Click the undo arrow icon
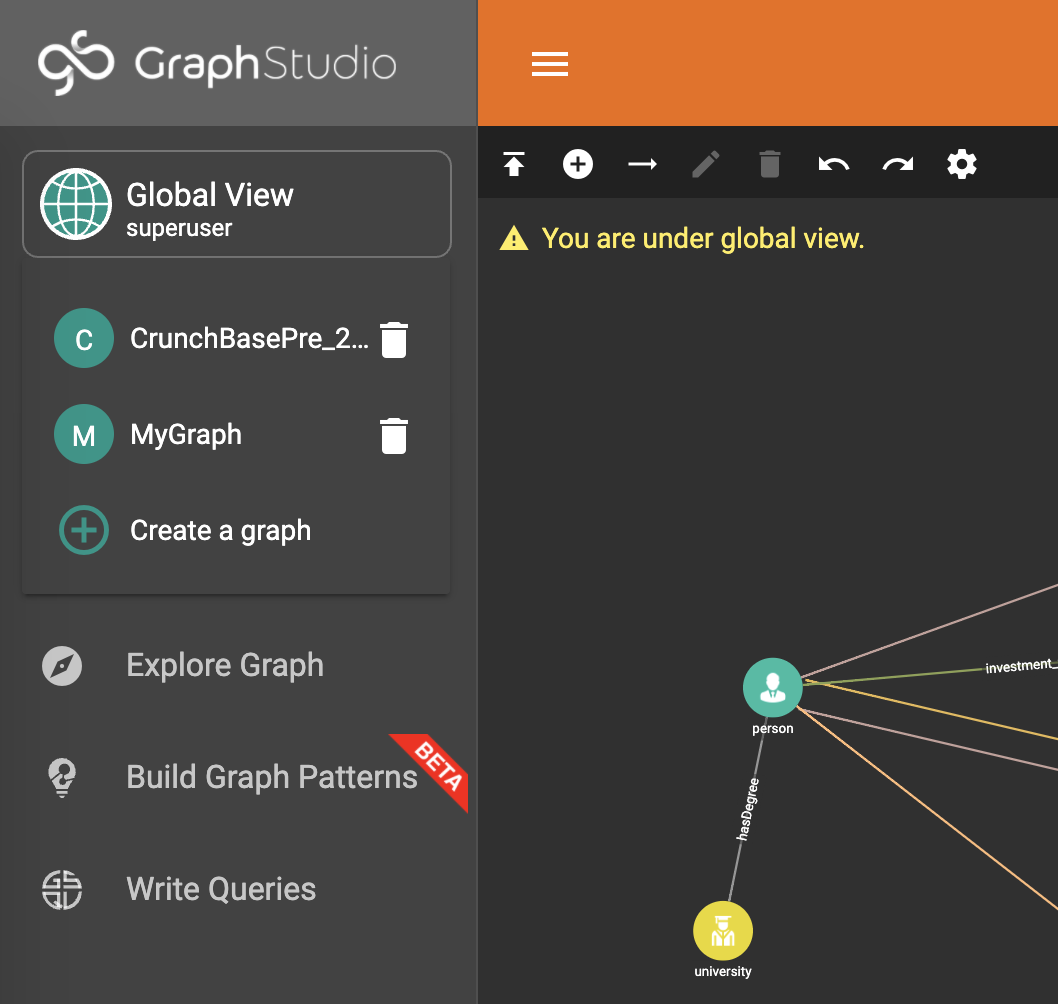1058x1004 pixels. (833, 164)
